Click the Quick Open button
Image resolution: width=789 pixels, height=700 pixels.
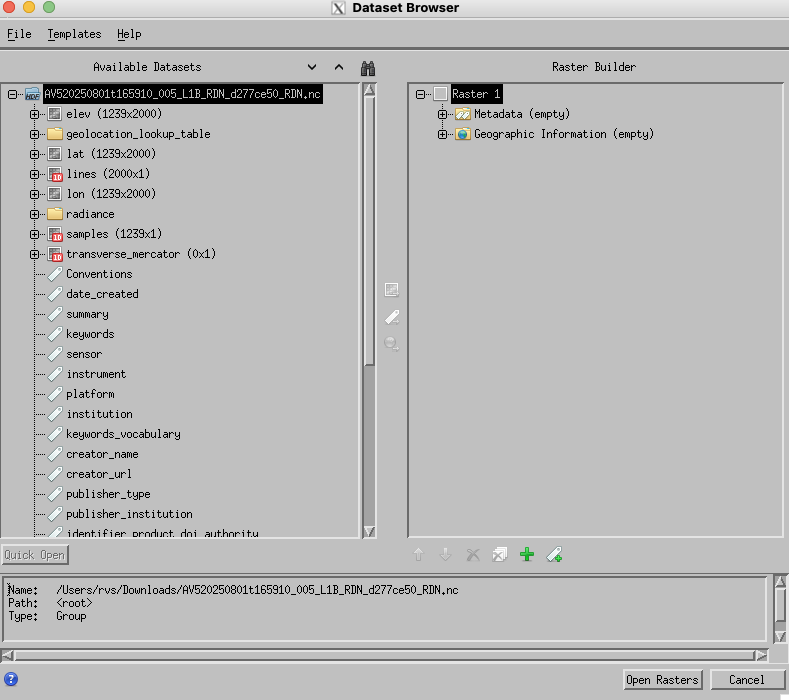point(34,555)
